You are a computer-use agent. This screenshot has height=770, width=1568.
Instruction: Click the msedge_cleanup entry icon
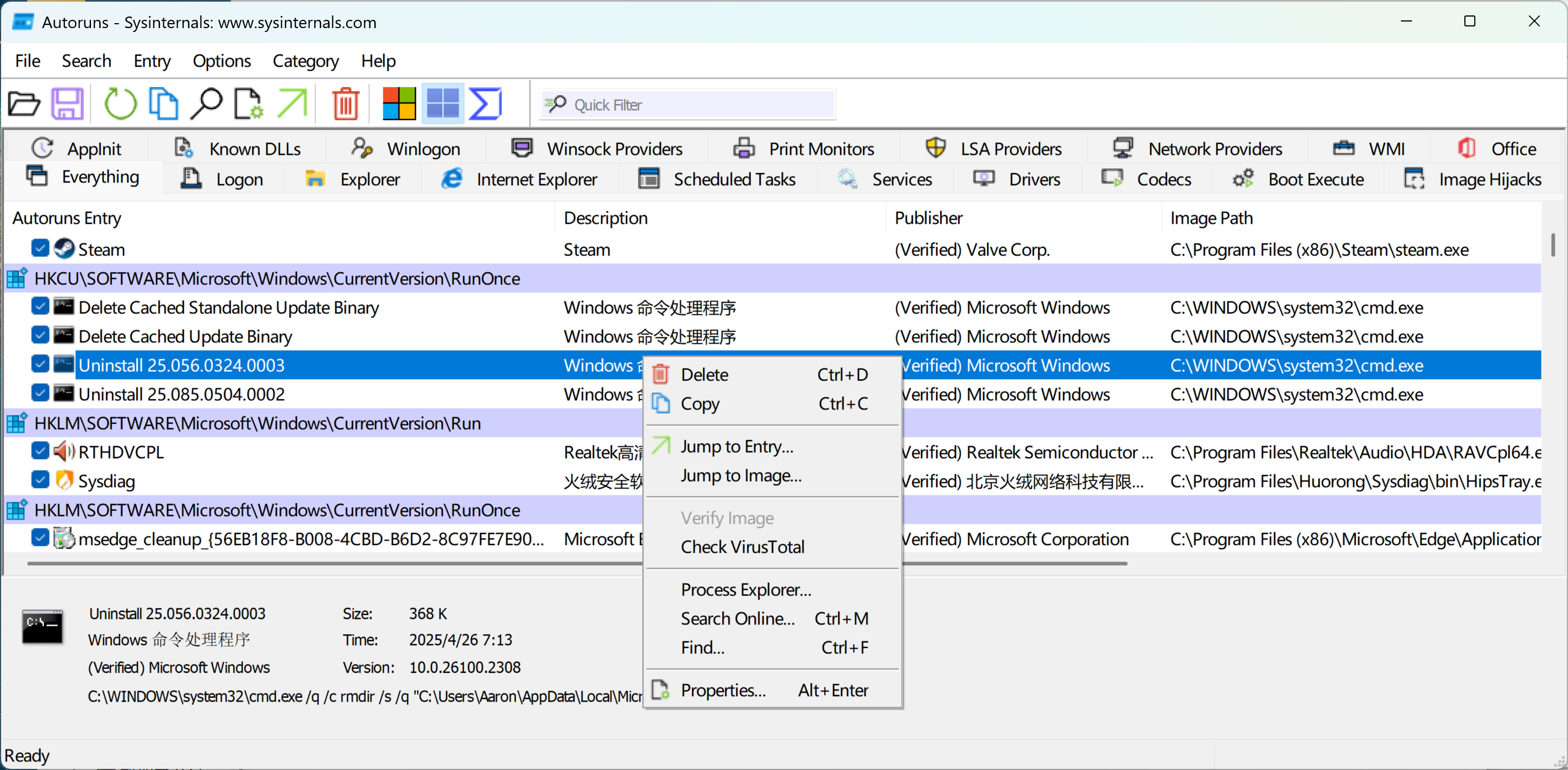(x=64, y=539)
